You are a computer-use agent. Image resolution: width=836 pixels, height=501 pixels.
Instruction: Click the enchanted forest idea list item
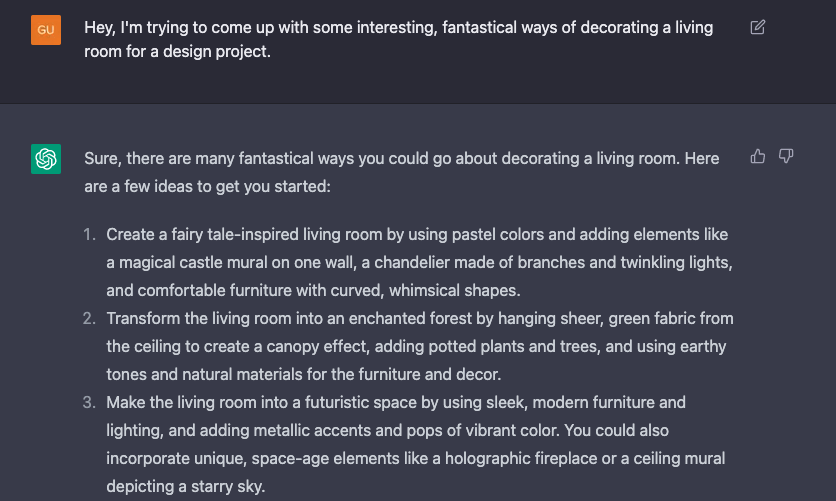[x=420, y=346]
